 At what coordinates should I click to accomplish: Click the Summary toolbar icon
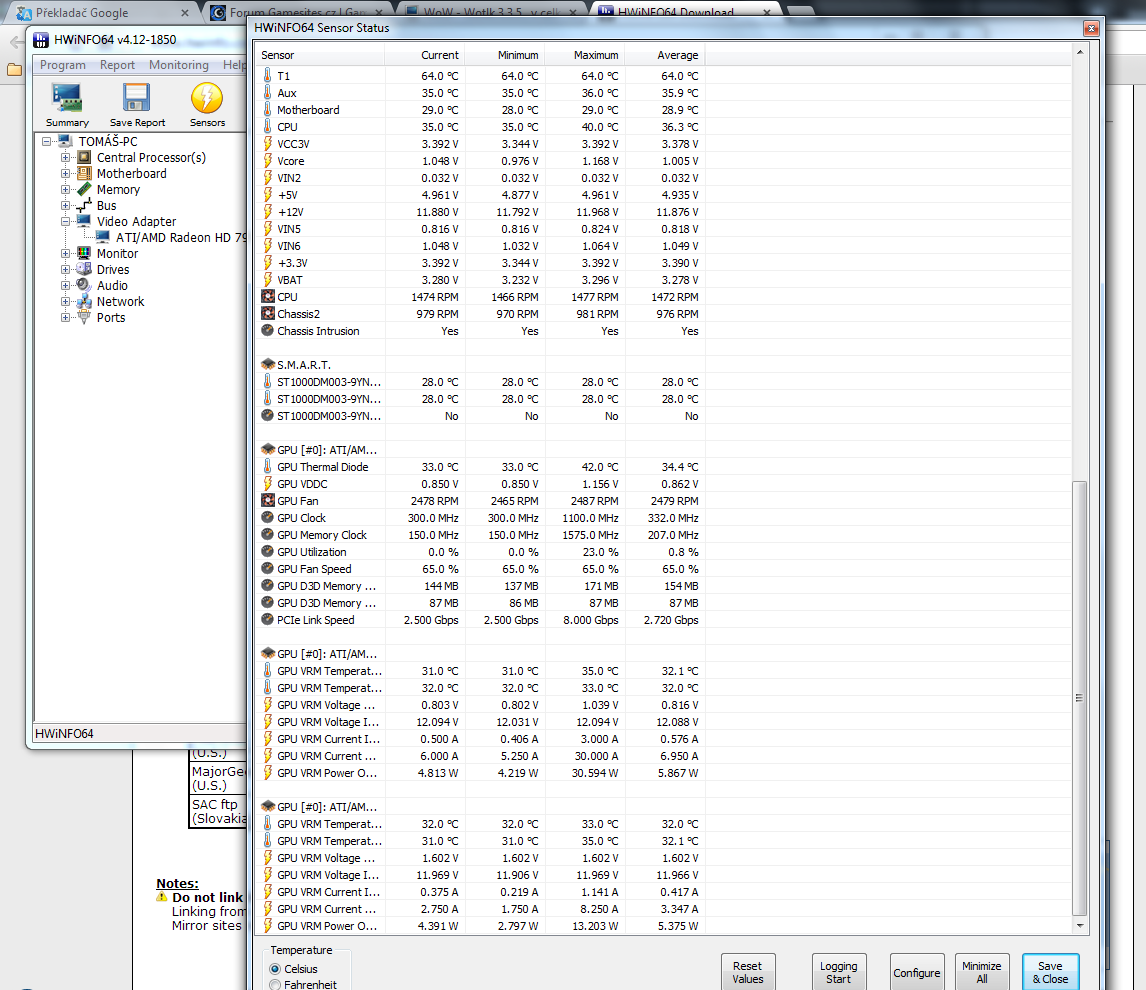pos(67,99)
